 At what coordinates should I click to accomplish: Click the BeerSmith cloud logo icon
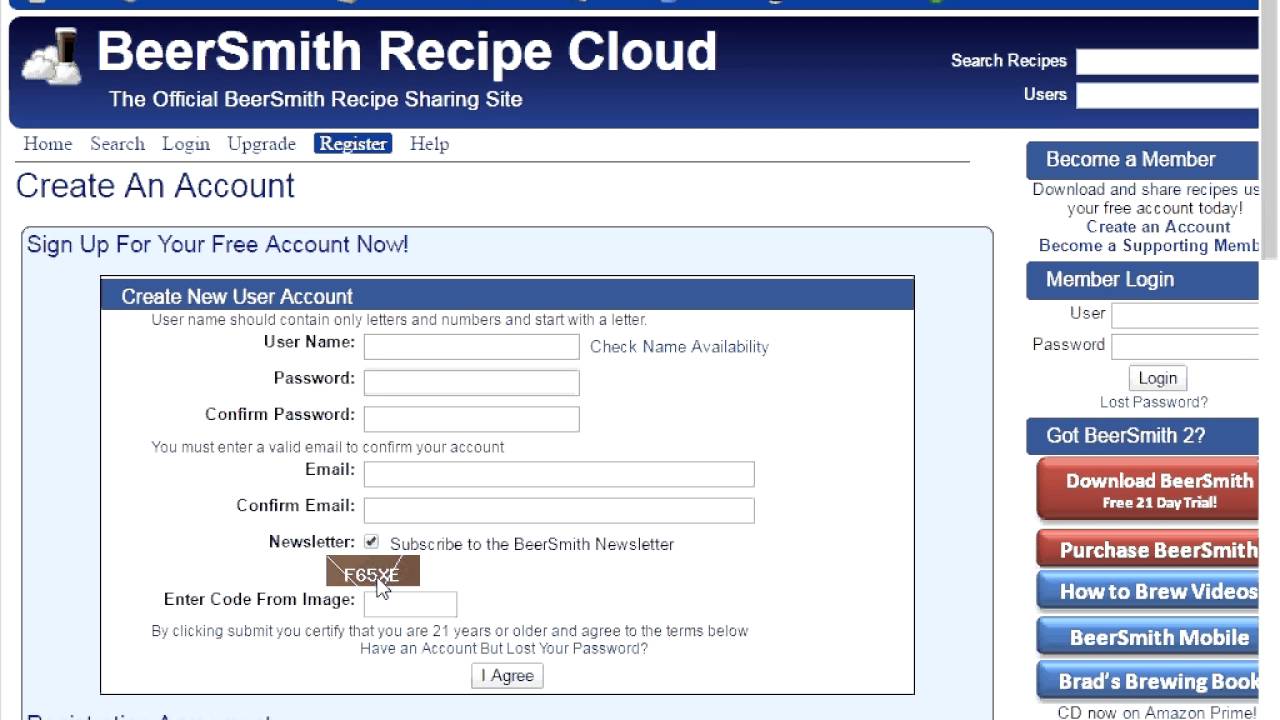(x=52, y=58)
